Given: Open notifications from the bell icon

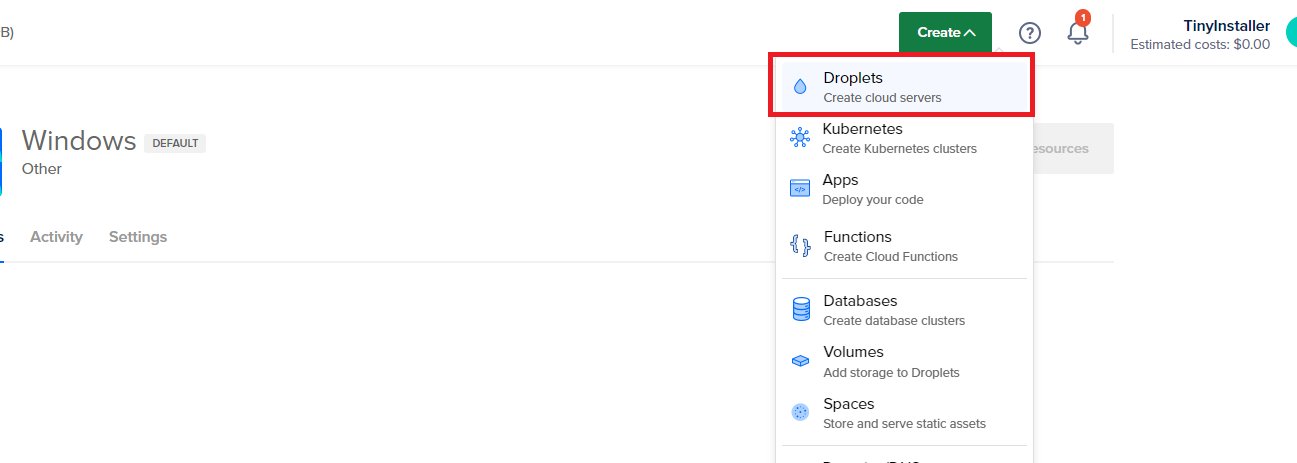Looking at the screenshot, I should click(1077, 33).
